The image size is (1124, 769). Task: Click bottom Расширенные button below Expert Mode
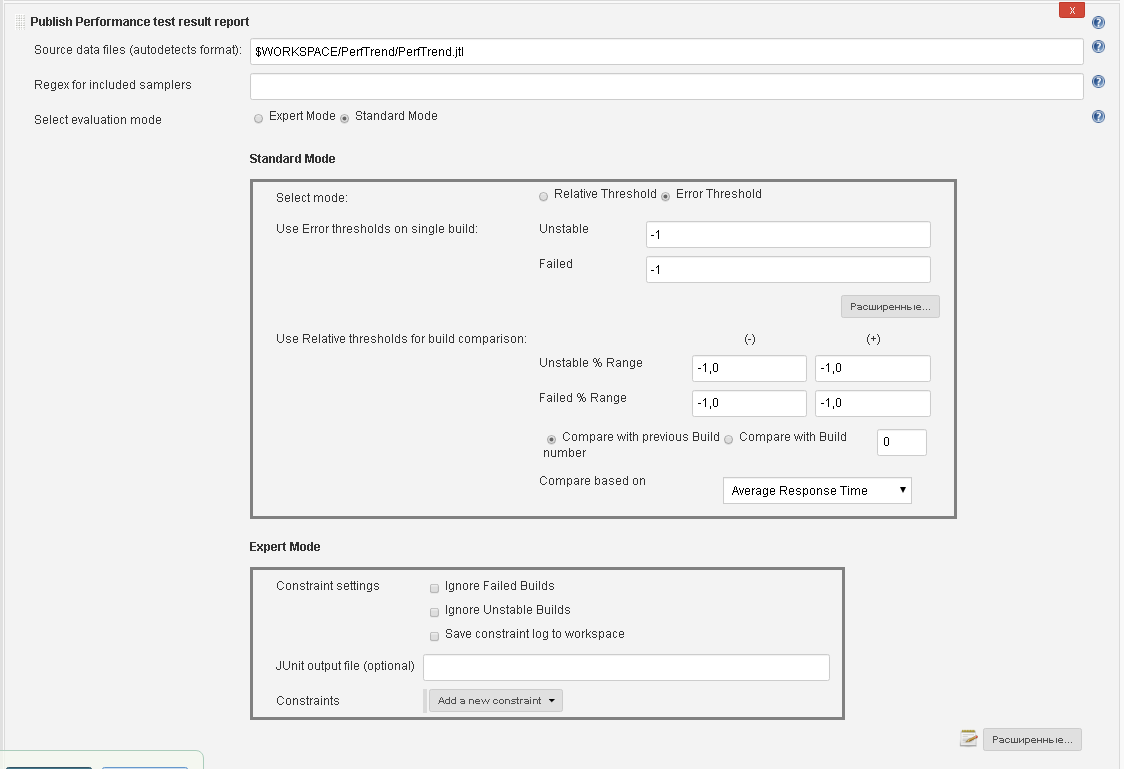point(1032,740)
